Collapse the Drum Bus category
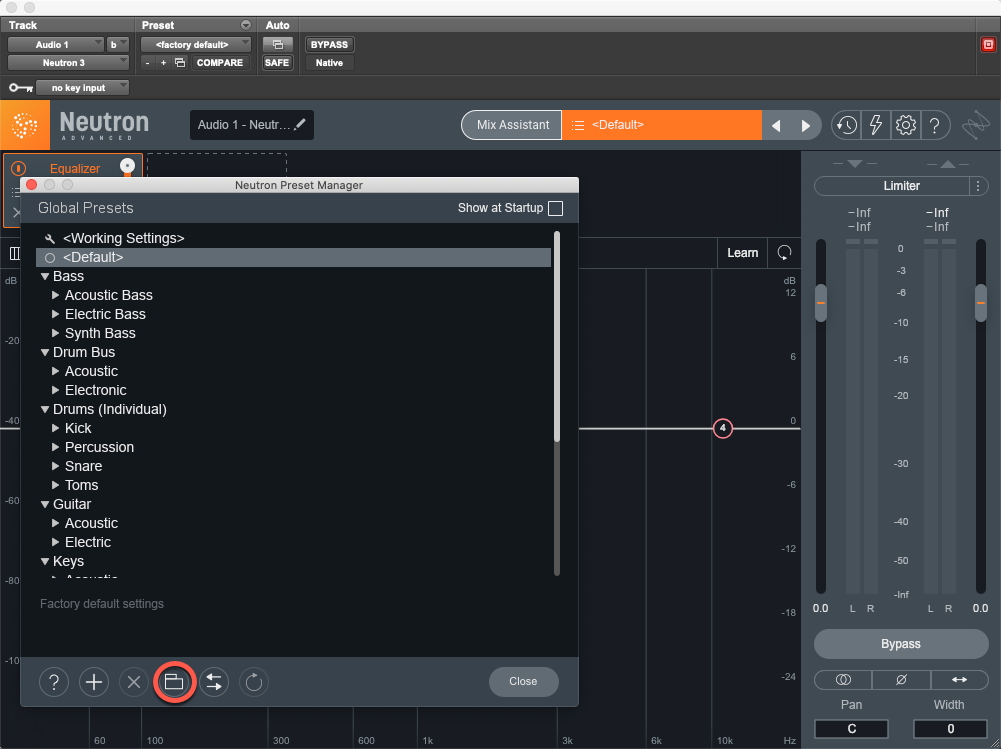The height and width of the screenshot is (749, 1001). [45, 352]
